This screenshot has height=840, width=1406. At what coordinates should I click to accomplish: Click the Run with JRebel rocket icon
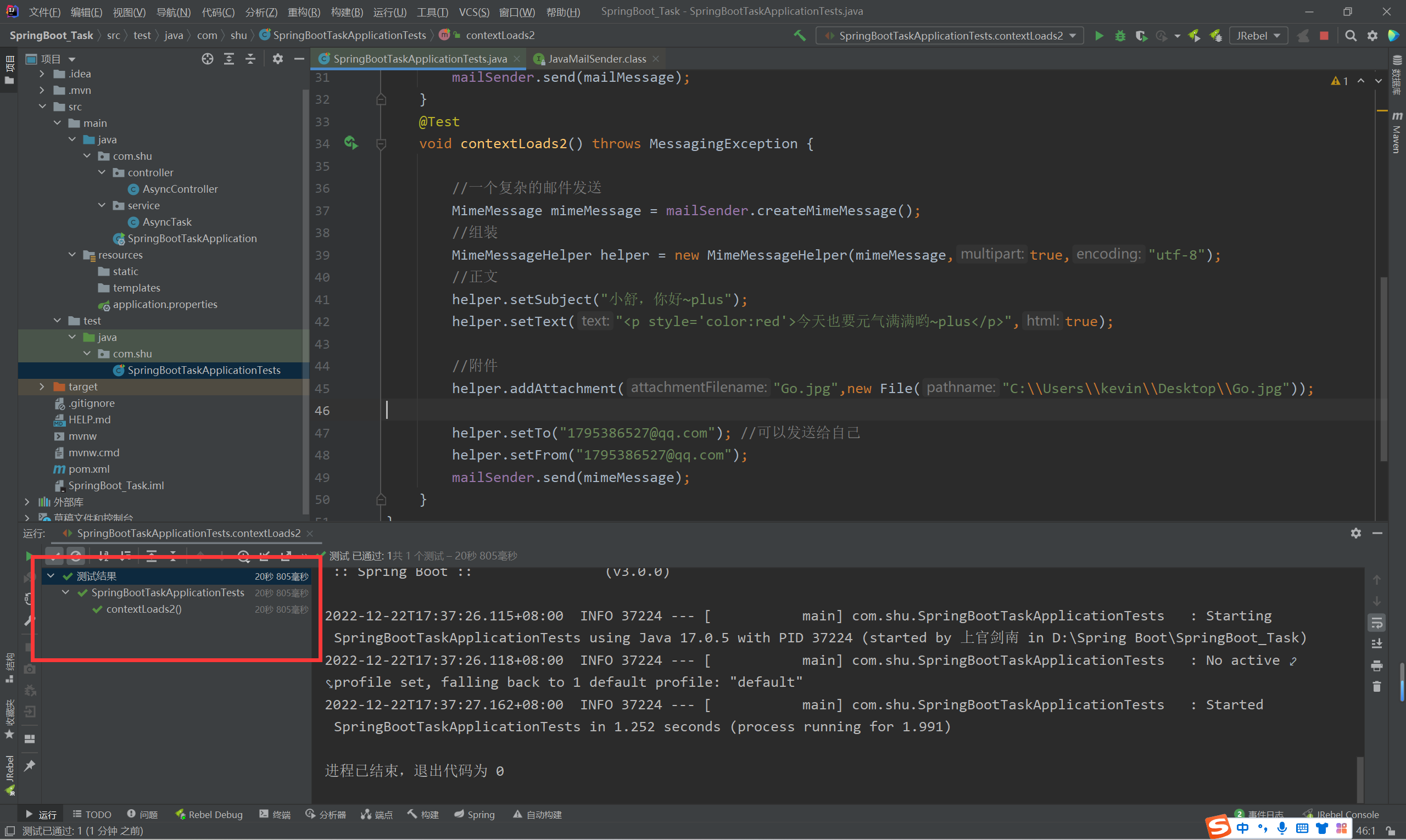1194,36
